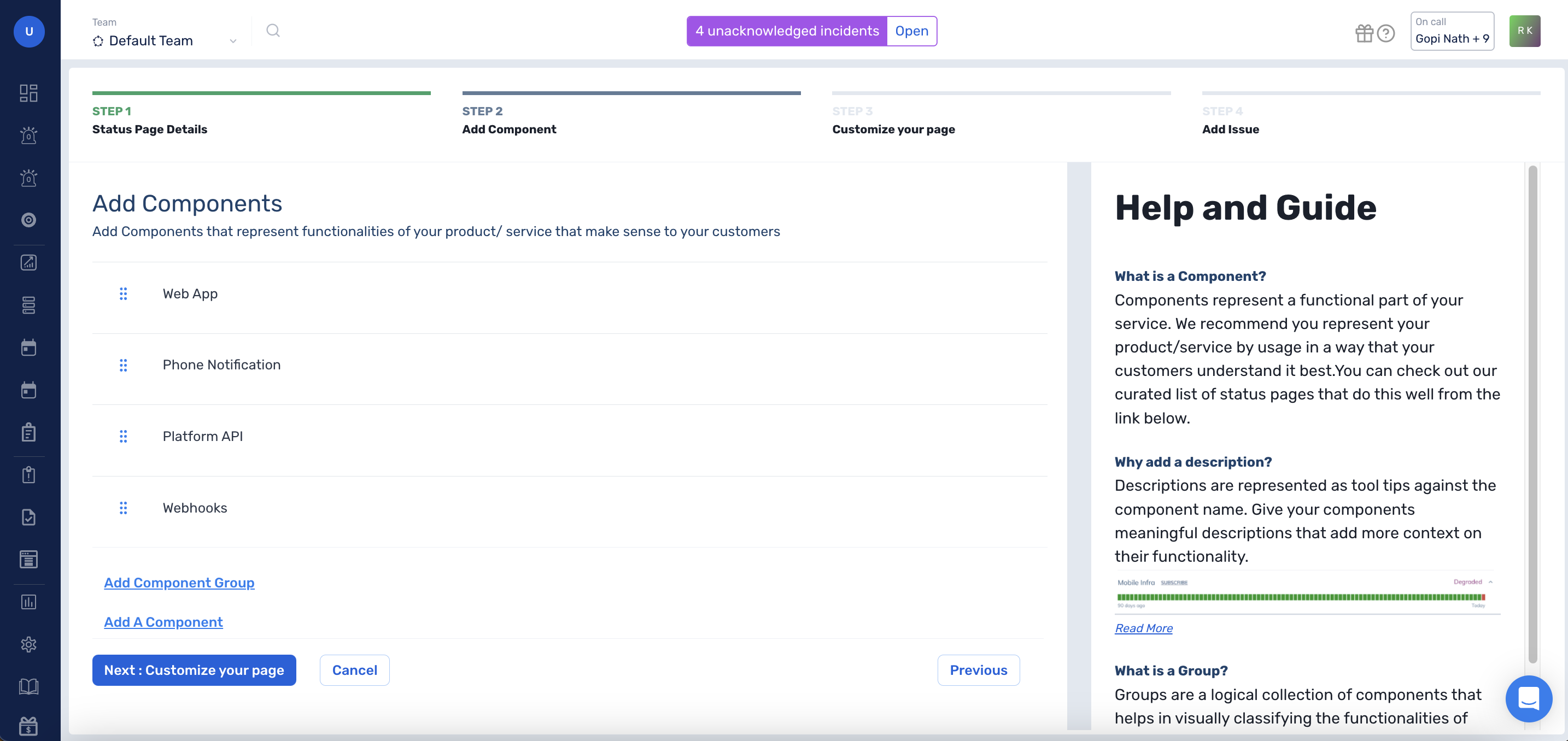
Task: Switch to Step 1 Status Page Details
Action: 150,129
